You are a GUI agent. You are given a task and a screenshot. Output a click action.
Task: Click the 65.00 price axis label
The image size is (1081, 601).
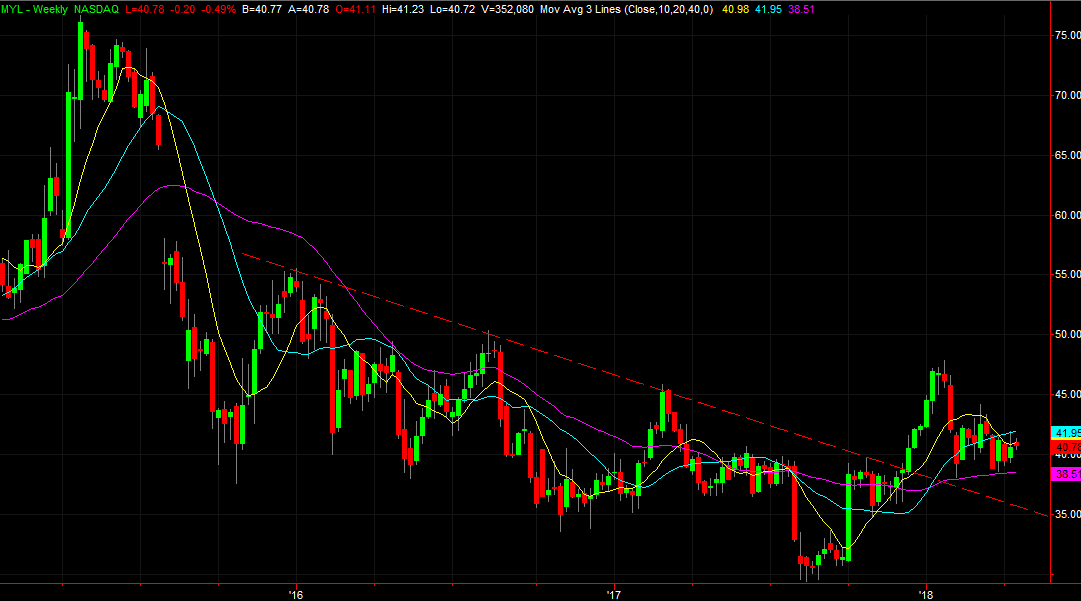pos(1067,155)
